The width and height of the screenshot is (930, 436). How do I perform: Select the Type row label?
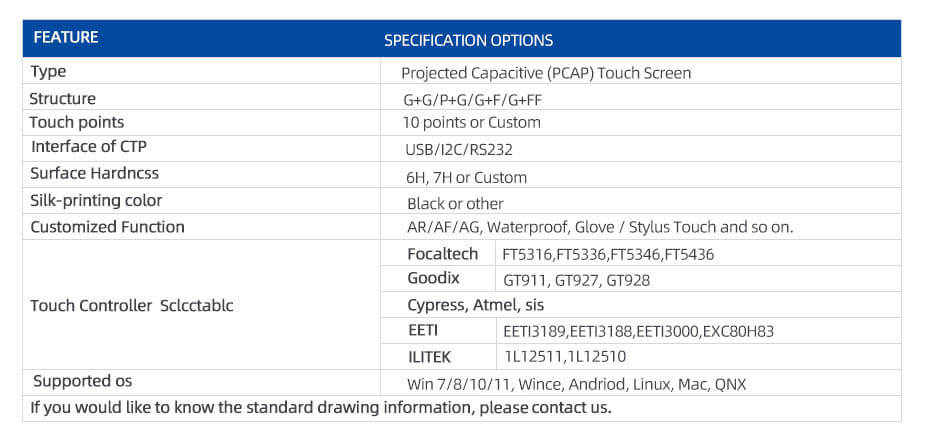coord(49,72)
